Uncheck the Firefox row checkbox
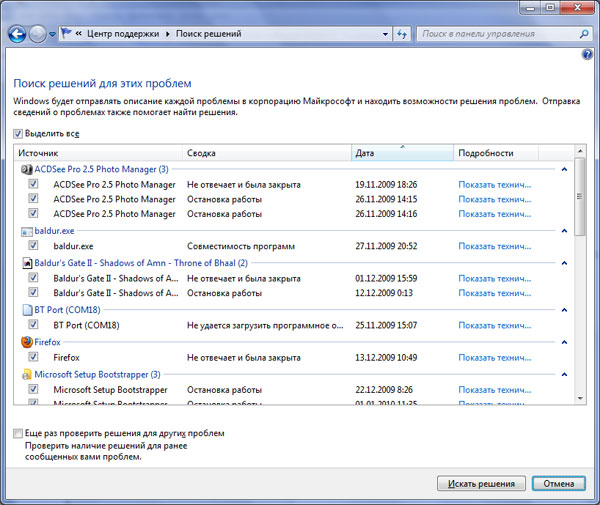Image resolution: width=600 pixels, height=505 pixels. tap(33, 357)
